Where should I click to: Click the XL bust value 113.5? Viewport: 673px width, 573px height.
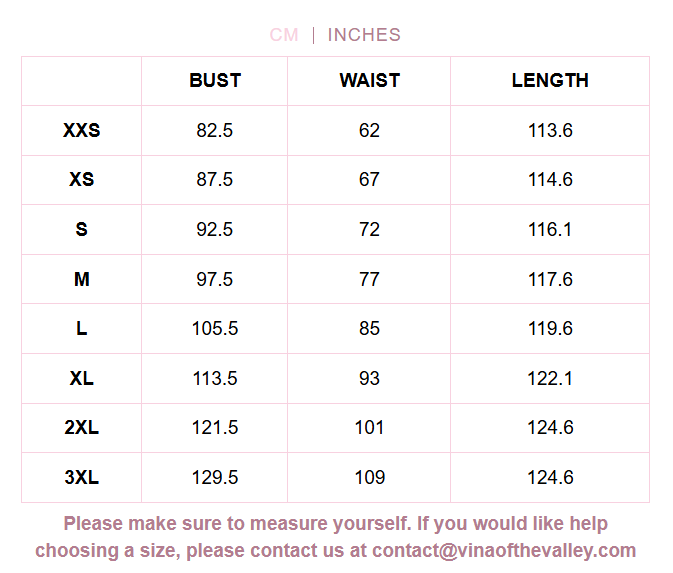pos(215,379)
